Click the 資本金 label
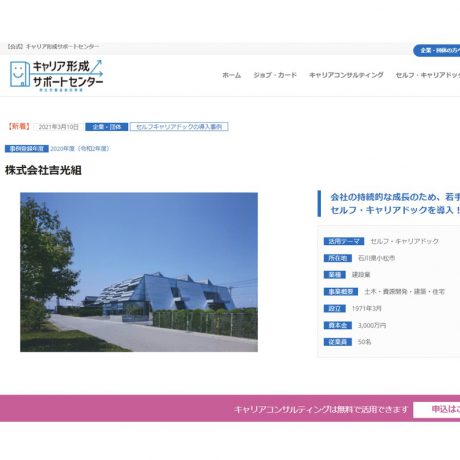The width and height of the screenshot is (460, 460). (x=338, y=325)
